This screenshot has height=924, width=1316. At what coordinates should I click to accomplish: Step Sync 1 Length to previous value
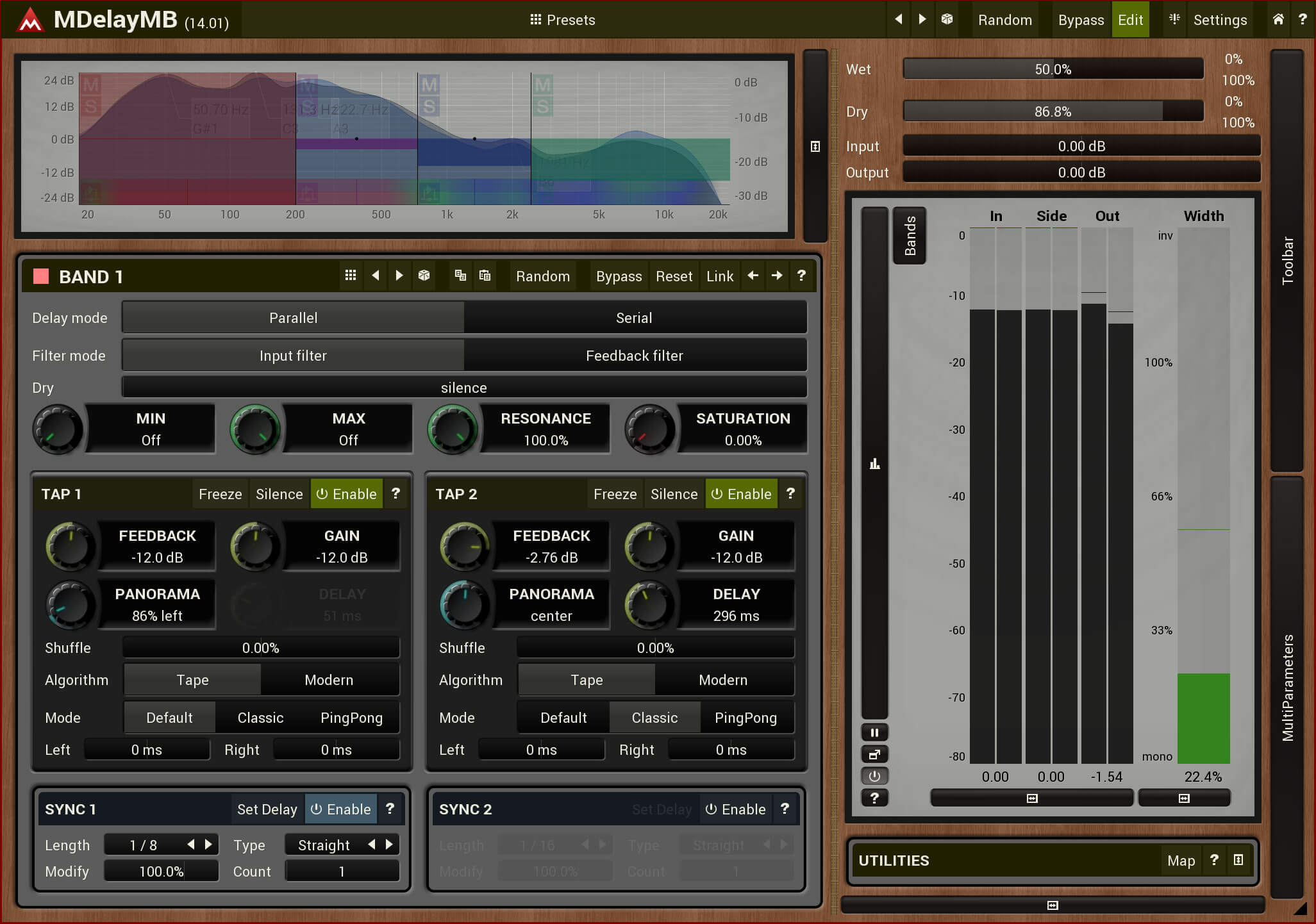coord(191,845)
